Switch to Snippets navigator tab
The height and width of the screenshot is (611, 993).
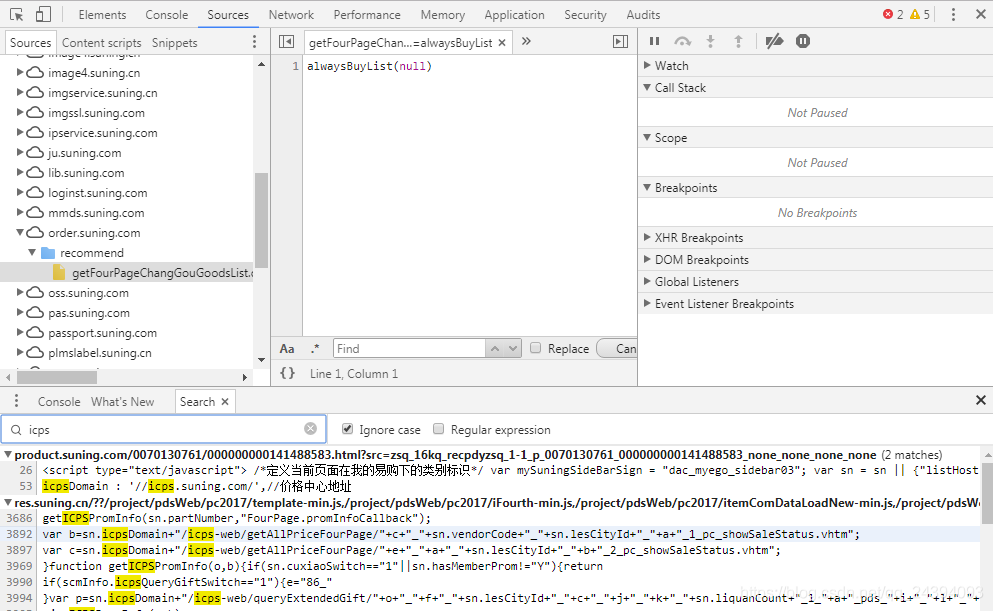pos(174,42)
